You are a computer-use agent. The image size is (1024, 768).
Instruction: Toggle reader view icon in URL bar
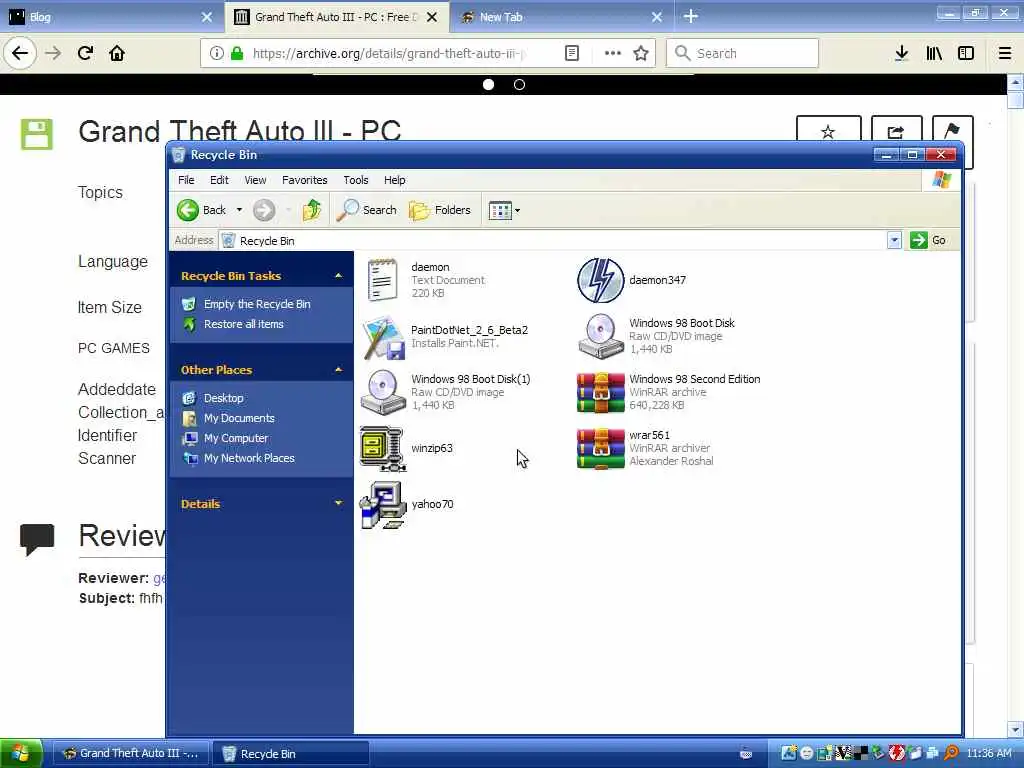pos(571,54)
